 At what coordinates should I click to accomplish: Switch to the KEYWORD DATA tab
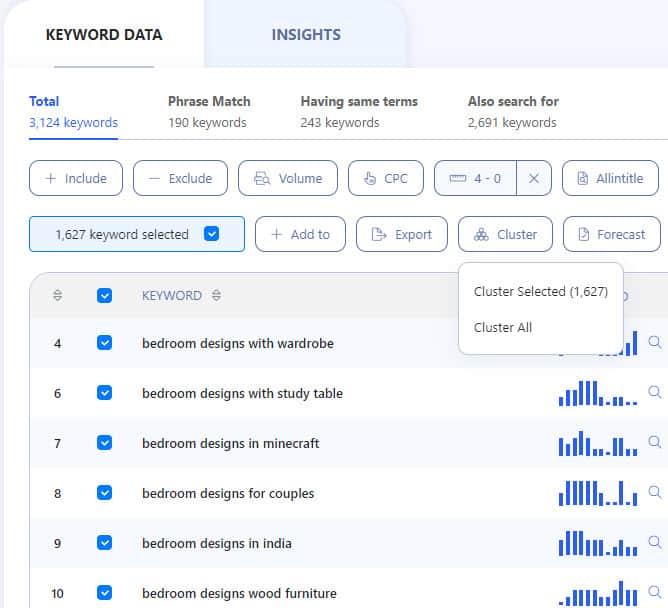104,35
